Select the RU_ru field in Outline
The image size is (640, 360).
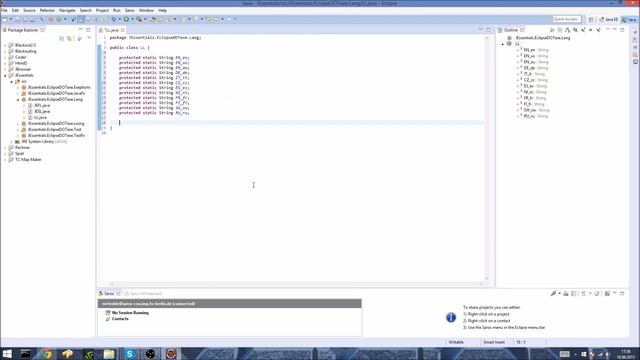pos(536,116)
